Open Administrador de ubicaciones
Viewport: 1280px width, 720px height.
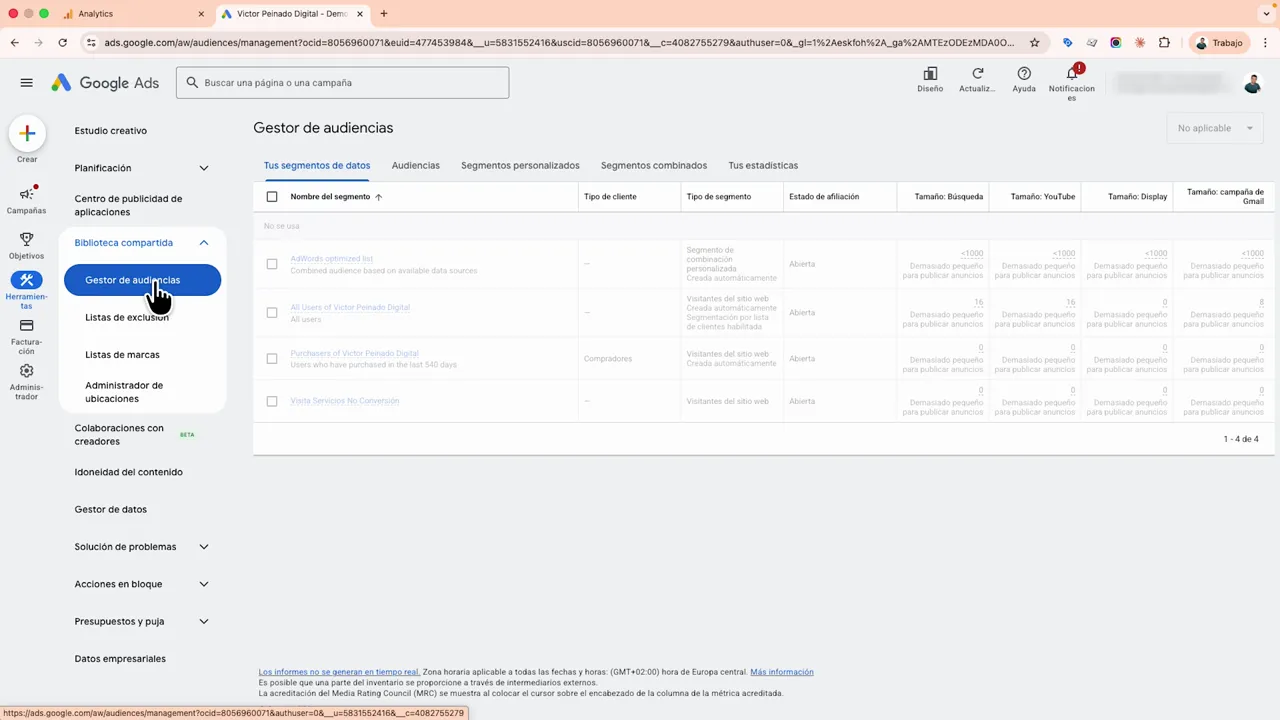pyautogui.click(x=124, y=392)
